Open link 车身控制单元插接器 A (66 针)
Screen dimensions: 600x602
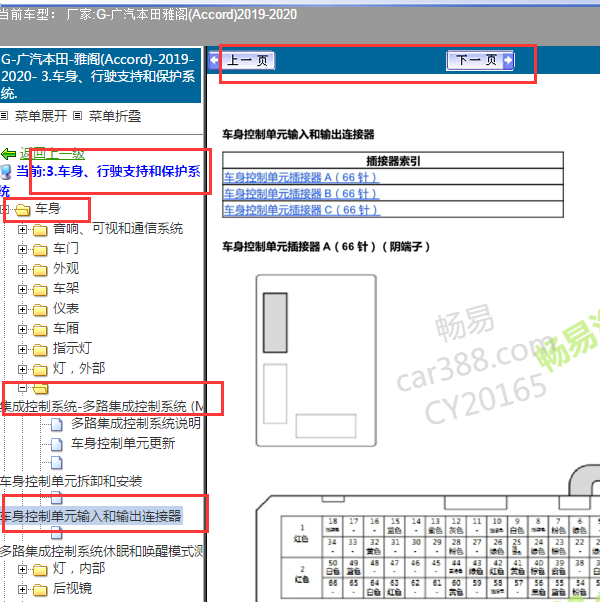click(x=301, y=177)
